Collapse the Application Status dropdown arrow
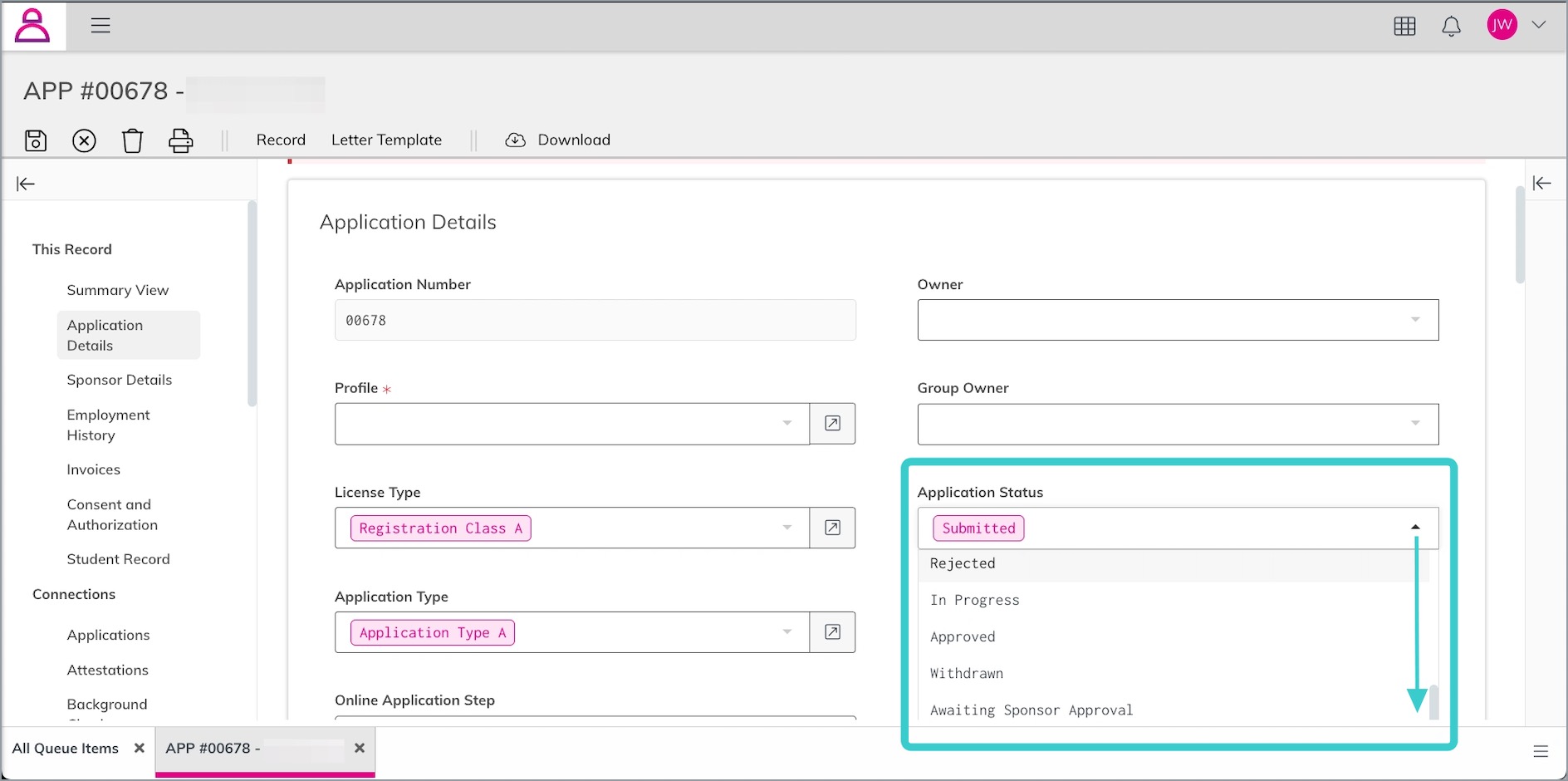Screen dimensions: 1568x781 pyautogui.click(x=1415, y=528)
